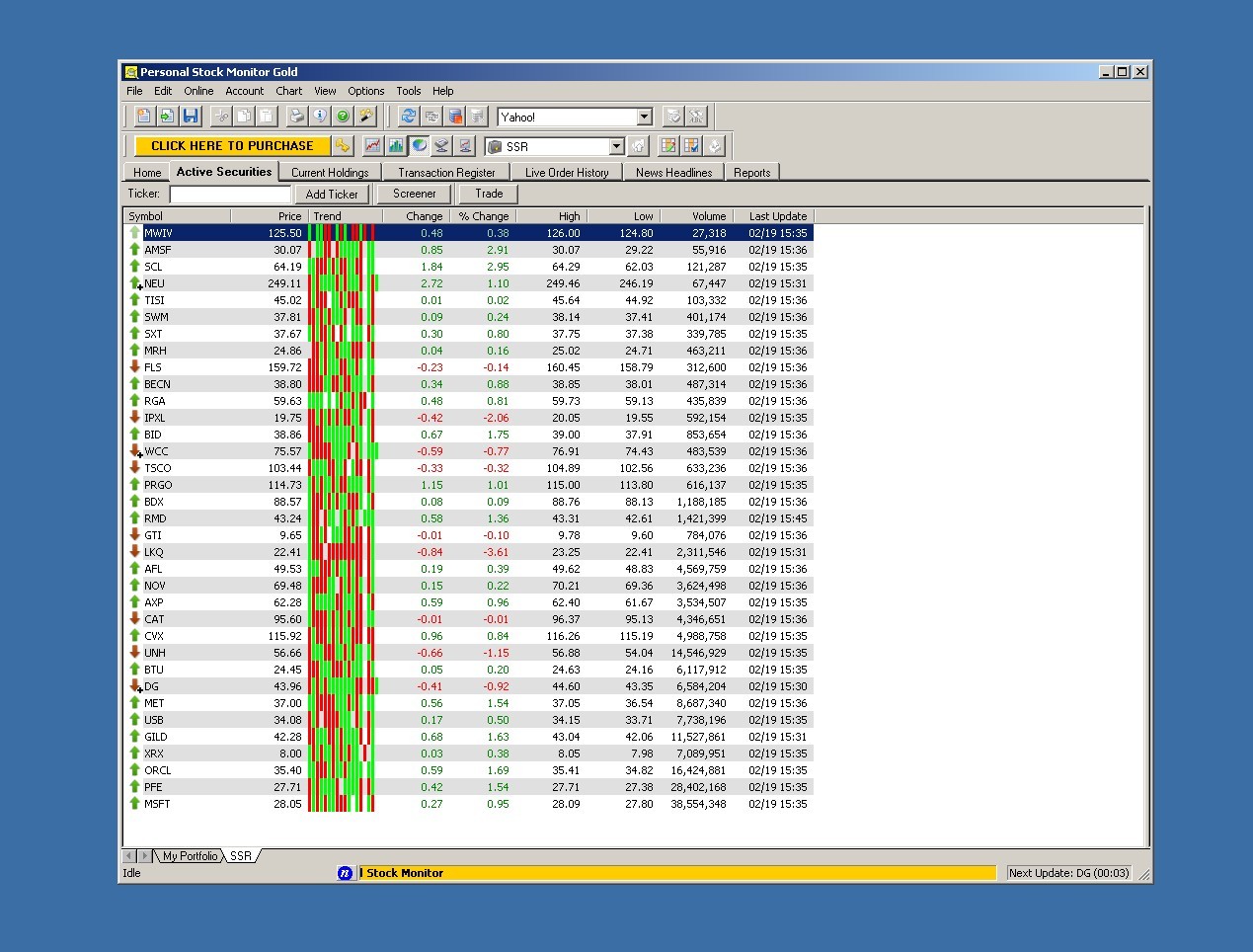
Task: Toggle the bar chart view
Action: pyautogui.click(x=396, y=145)
